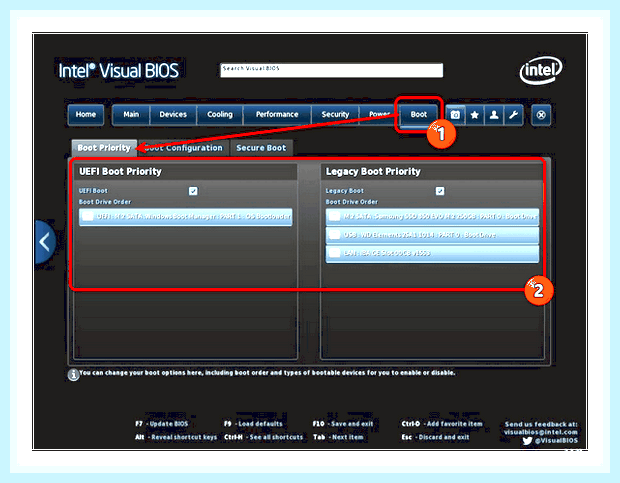Select the USB WD Elements boot entry
The height and width of the screenshot is (483, 620).
click(432, 235)
